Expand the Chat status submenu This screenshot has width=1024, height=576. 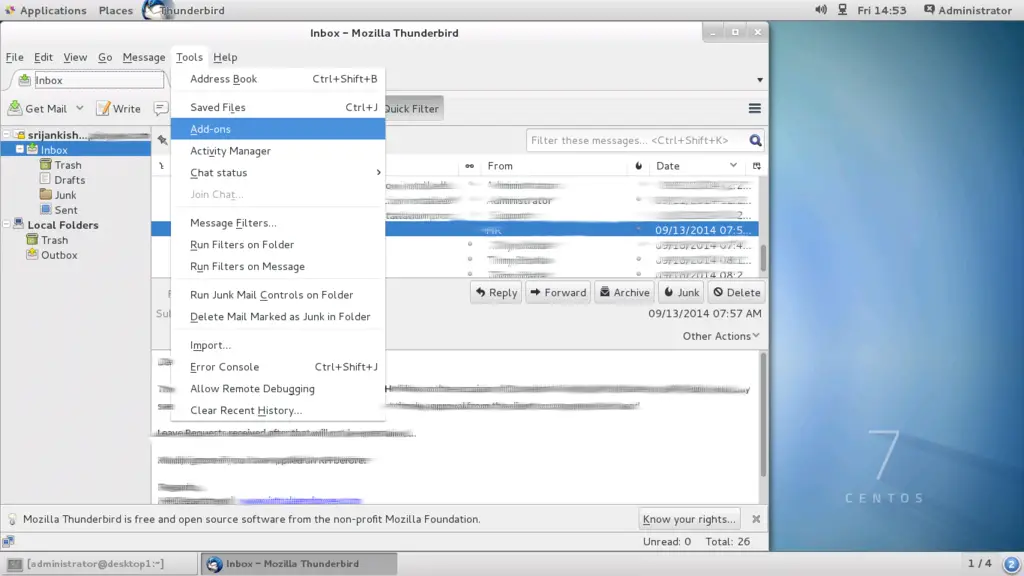(278, 172)
